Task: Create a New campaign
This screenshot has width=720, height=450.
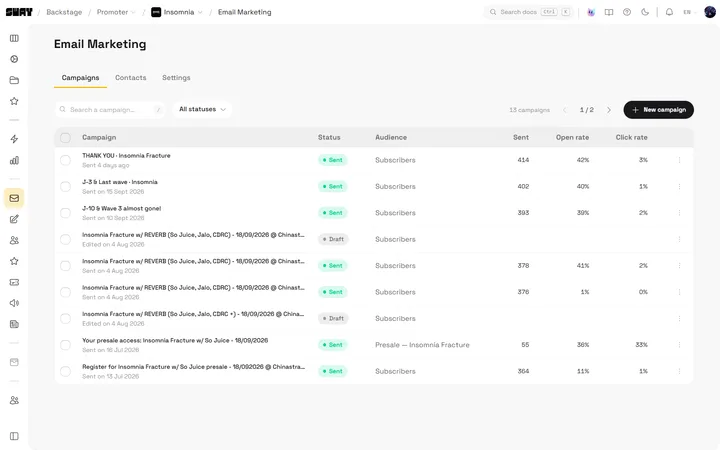Action: point(658,110)
